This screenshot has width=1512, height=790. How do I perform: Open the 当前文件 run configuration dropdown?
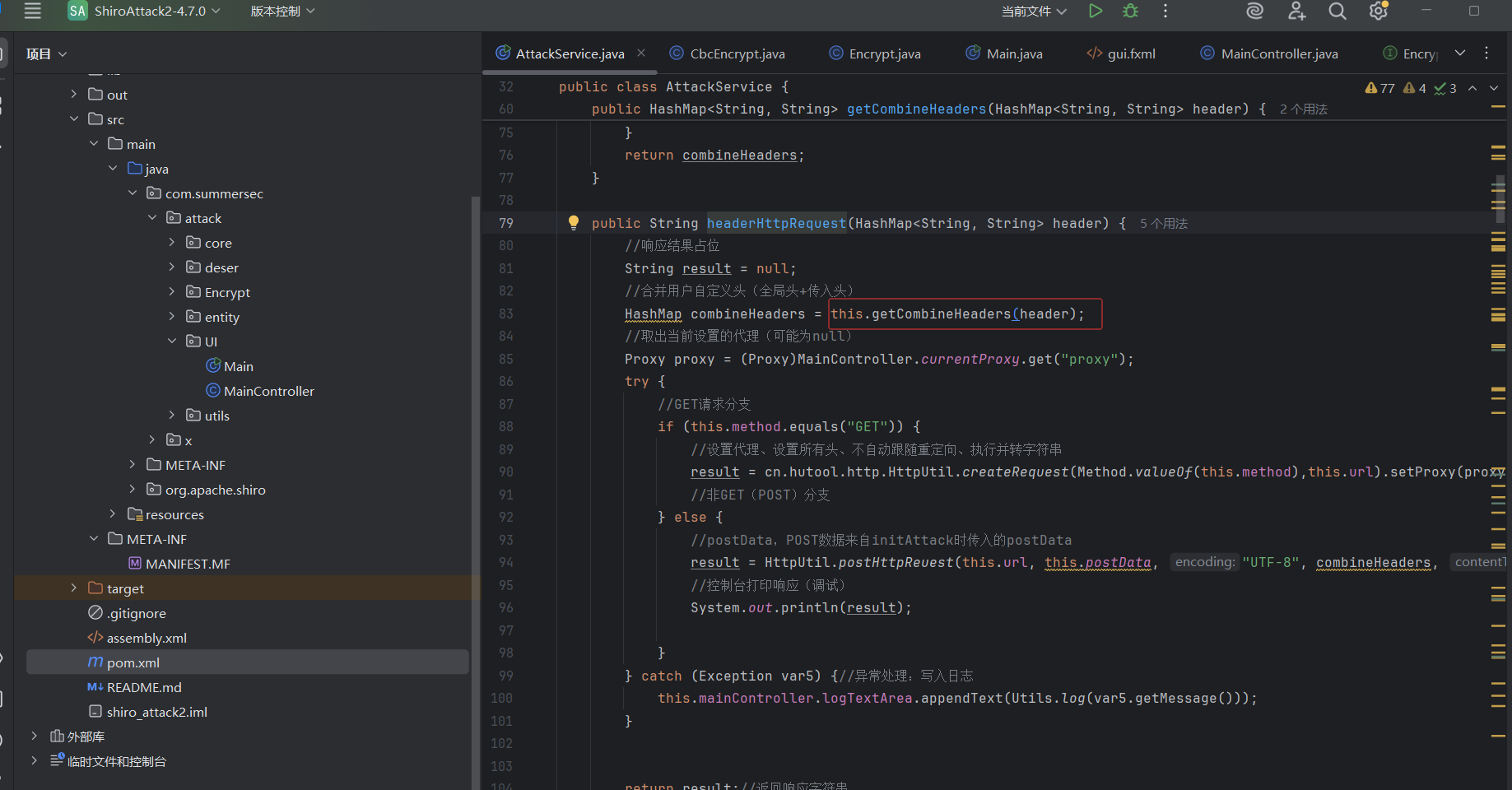[1034, 12]
